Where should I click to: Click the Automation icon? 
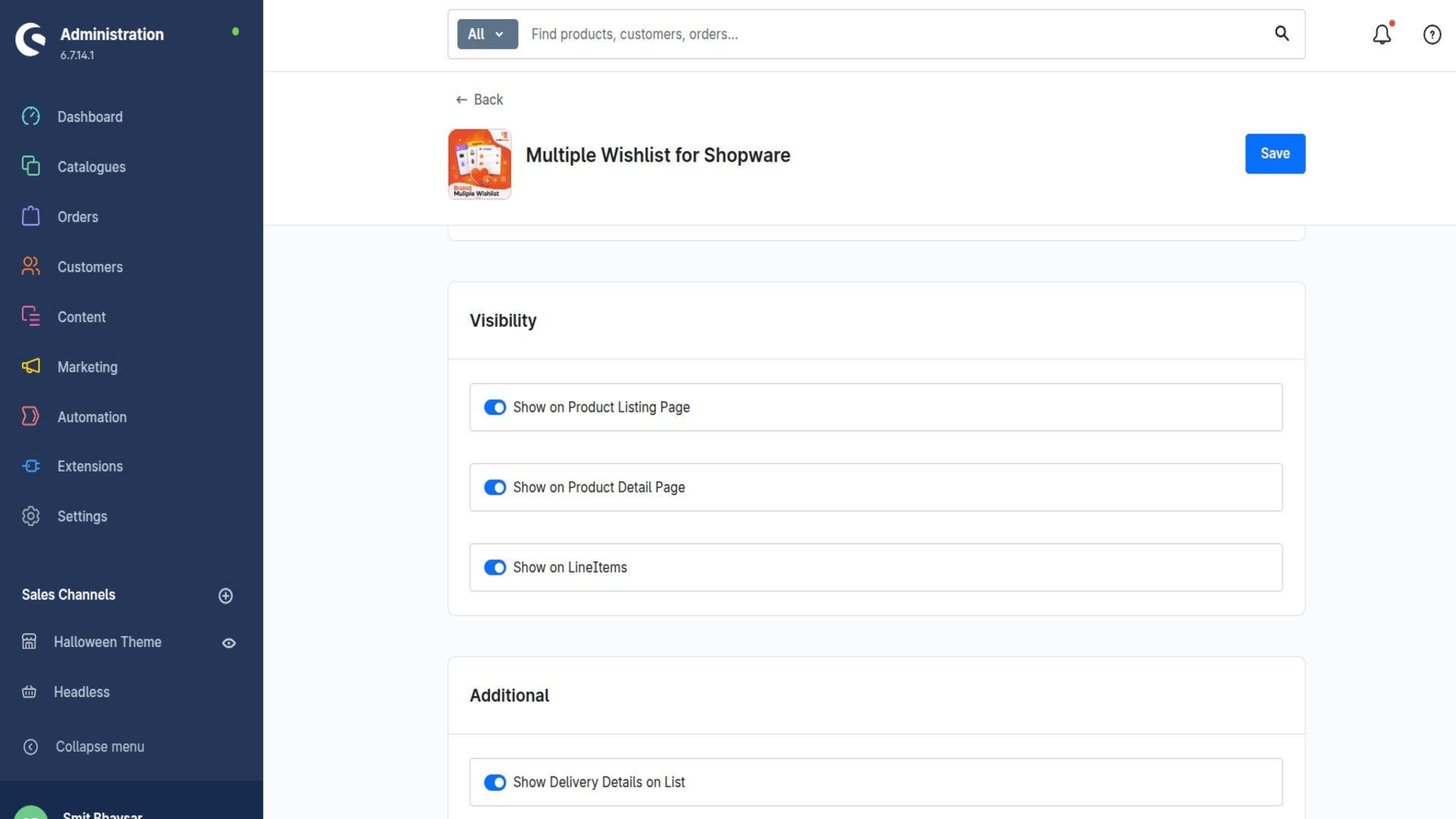coord(30,416)
